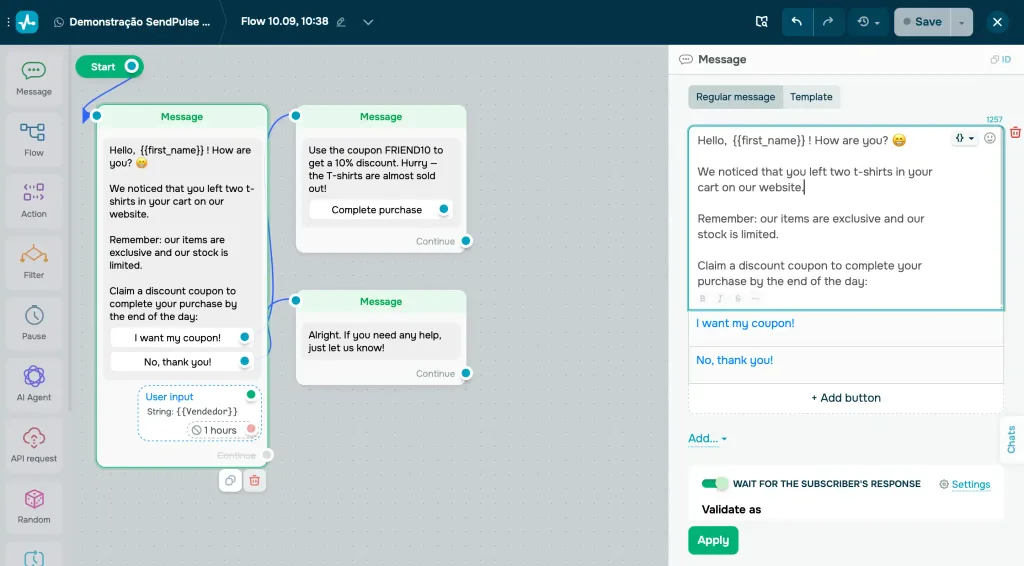1024x566 pixels.
Task: Duplicate the selected message block
Action: click(x=230, y=480)
